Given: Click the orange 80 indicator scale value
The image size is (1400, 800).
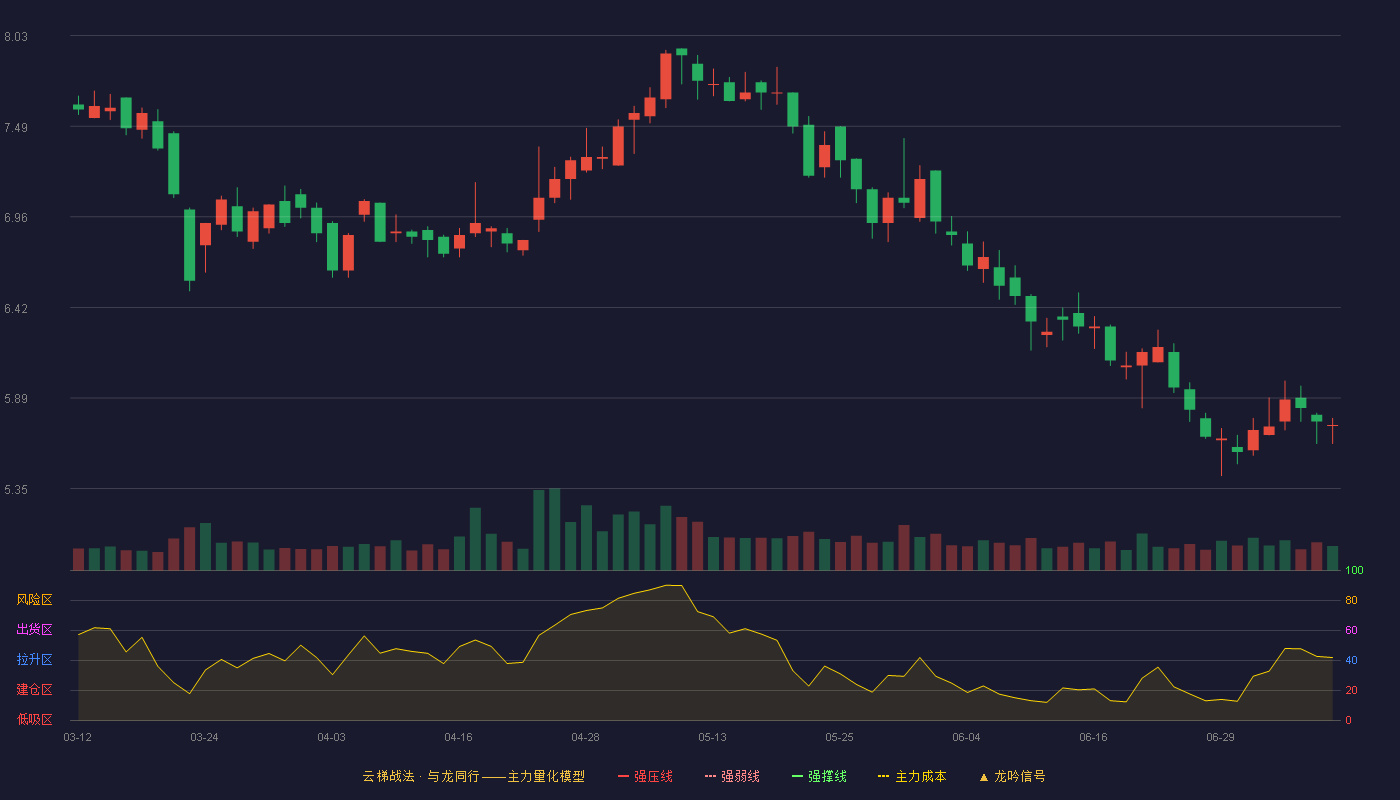Looking at the screenshot, I should [x=1351, y=601].
